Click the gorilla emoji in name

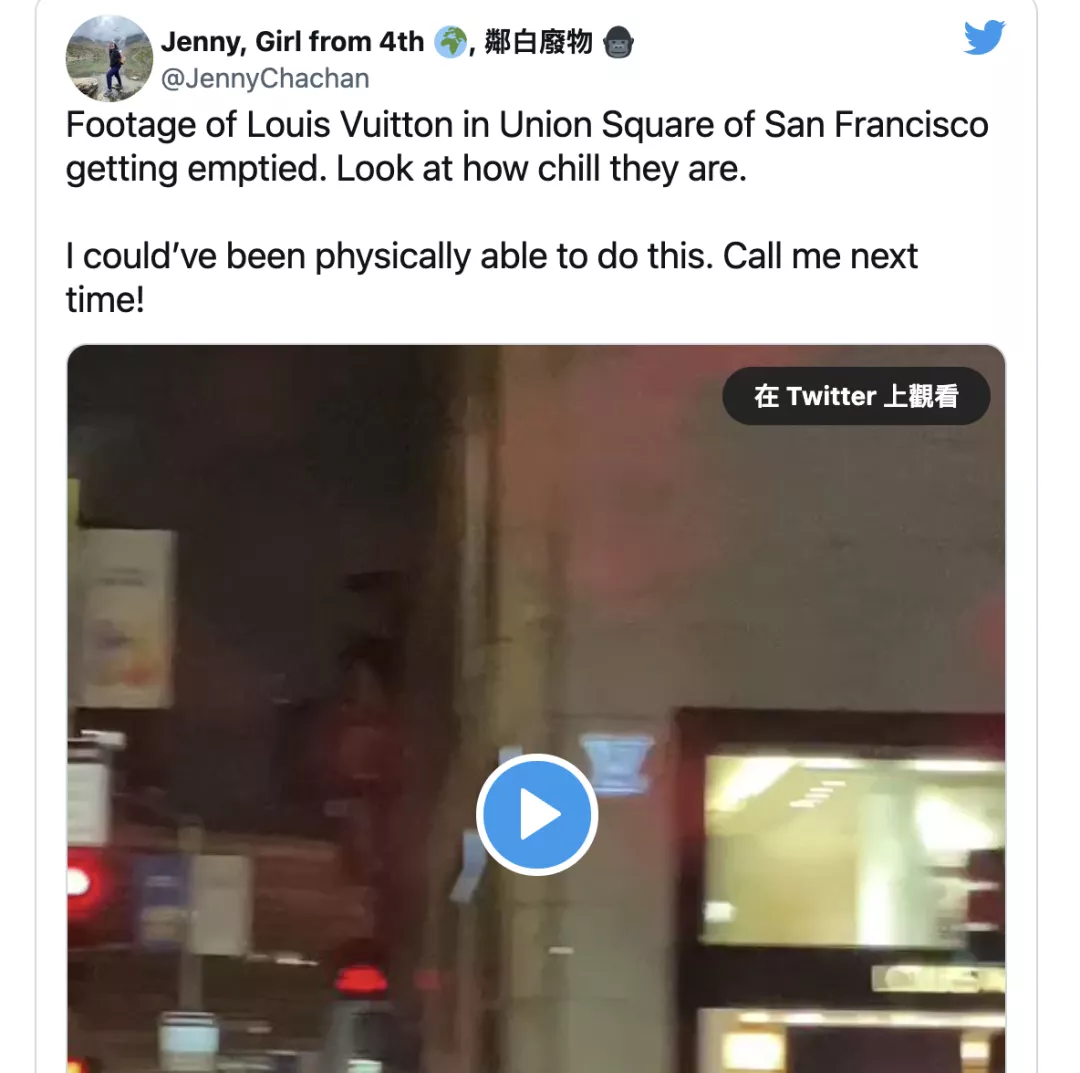coord(618,42)
